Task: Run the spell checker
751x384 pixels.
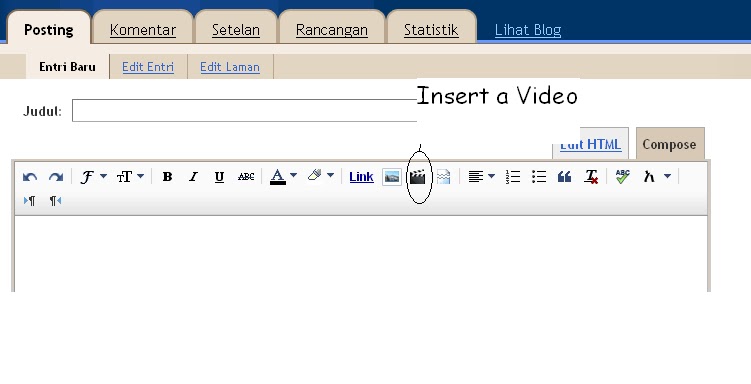Action: click(622, 177)
